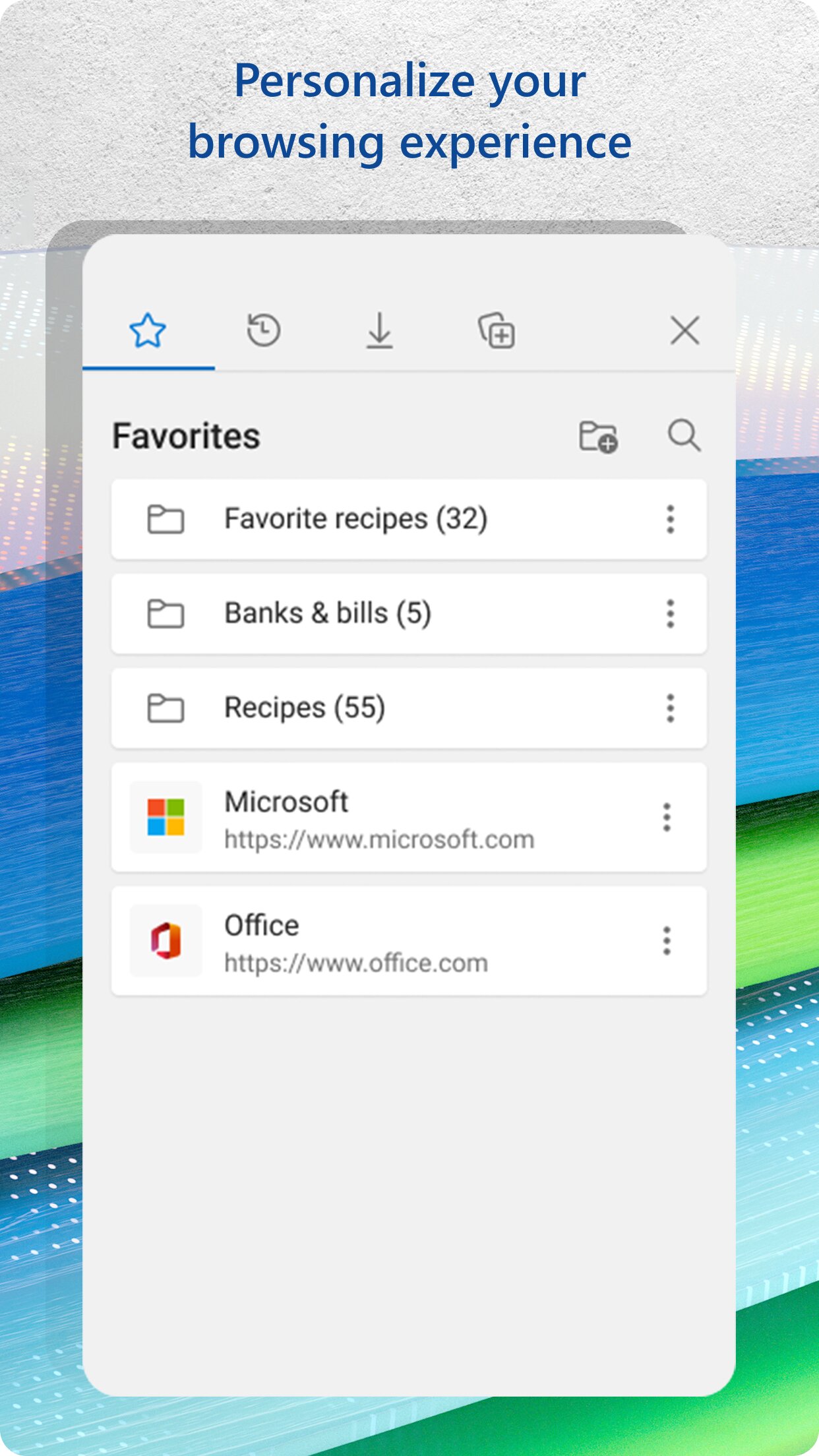Open the https://www.microsoft.com link

click(379, 840)
